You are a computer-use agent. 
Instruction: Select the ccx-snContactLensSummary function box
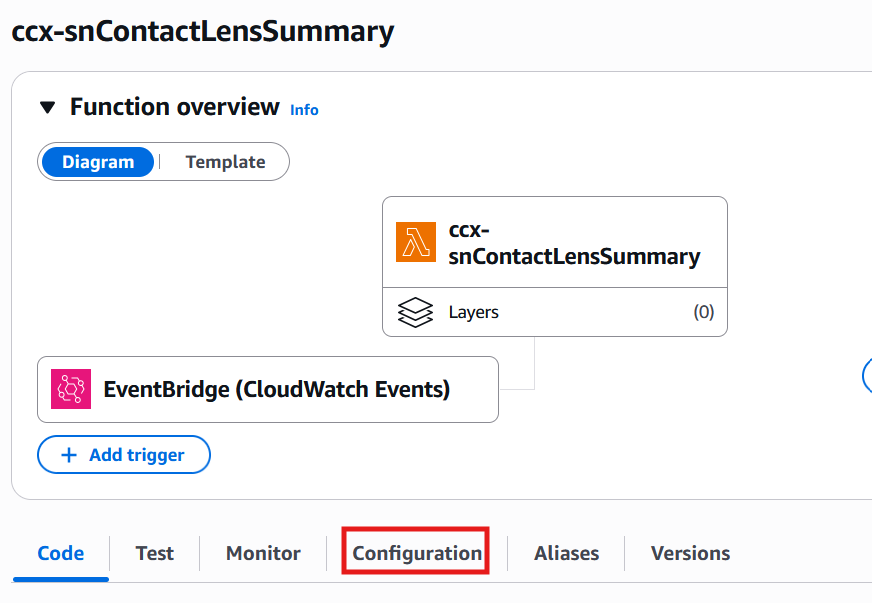point(555,242)
